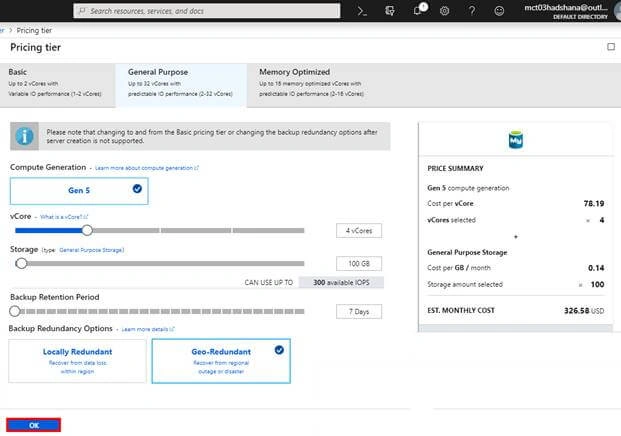Click the 100 GB storage value box

tap(359, 264)
